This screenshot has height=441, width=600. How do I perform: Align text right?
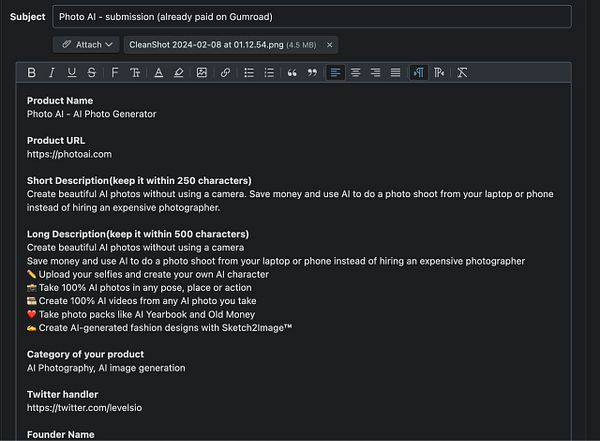pos(375,72)
